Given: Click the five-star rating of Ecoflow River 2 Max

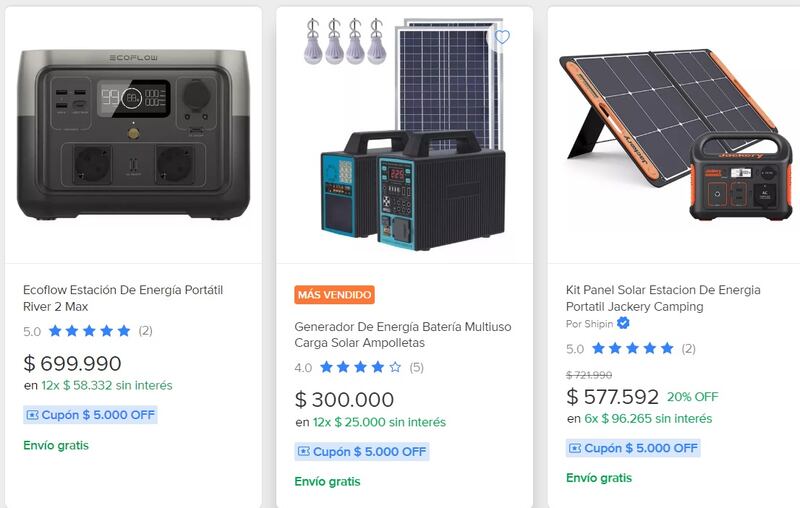Looking at the screenshot, I should point(89,331).
